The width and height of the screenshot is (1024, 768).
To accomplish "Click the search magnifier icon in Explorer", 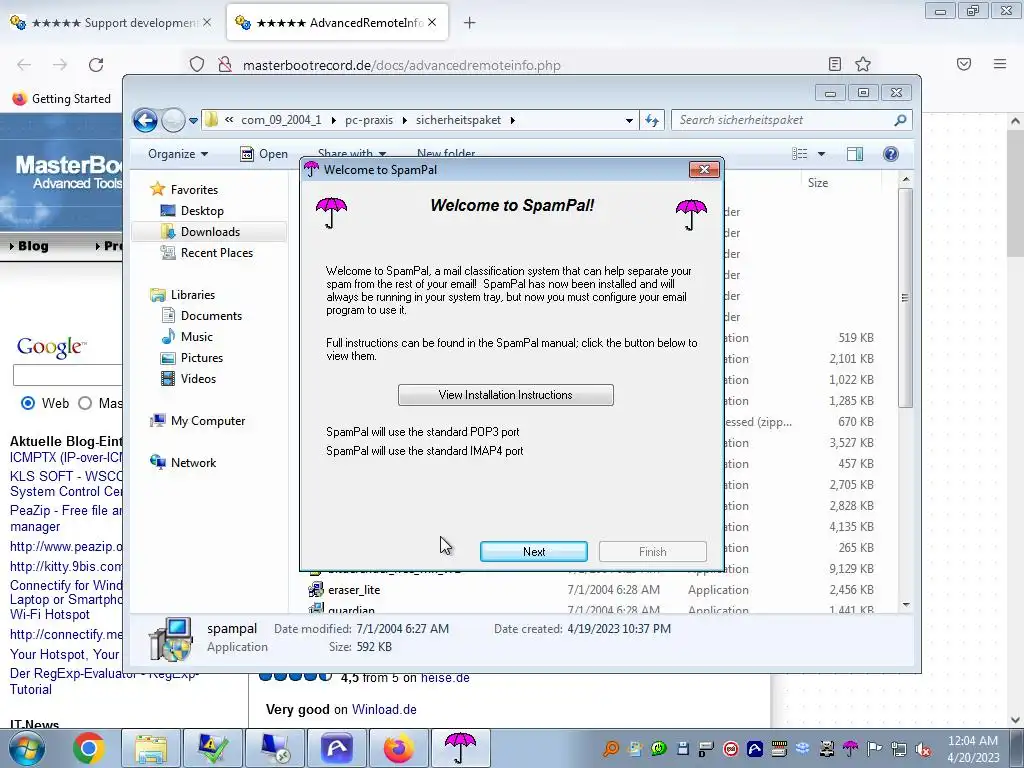I will [901, 120].
